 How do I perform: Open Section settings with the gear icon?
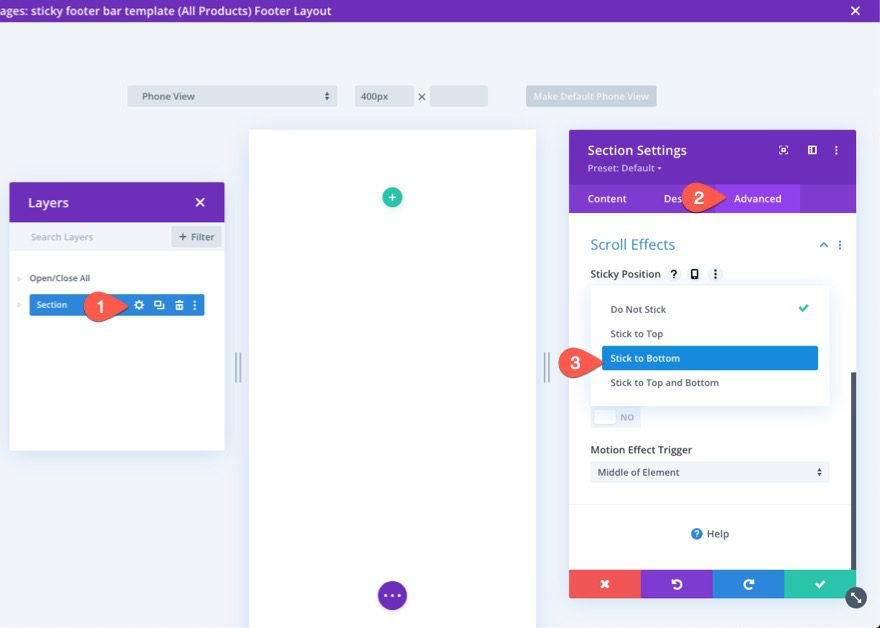click(x=138, y=305)
